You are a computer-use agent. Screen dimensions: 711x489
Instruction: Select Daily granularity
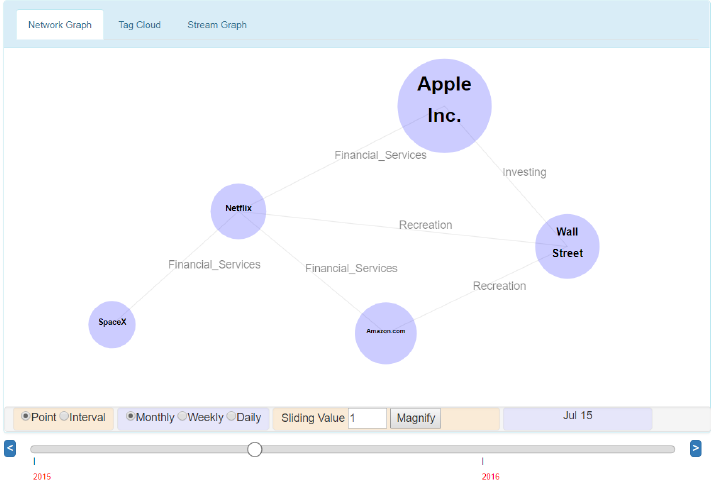231,416
